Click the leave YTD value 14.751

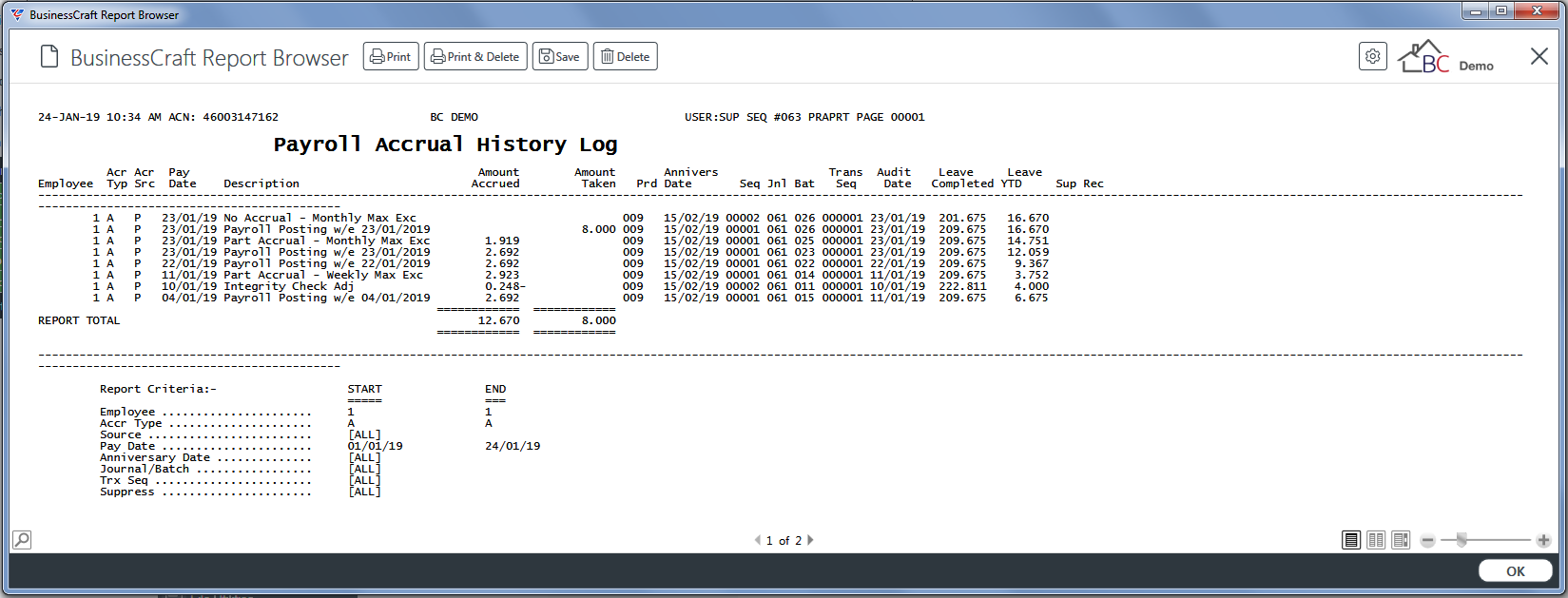tap(1028, 241)
